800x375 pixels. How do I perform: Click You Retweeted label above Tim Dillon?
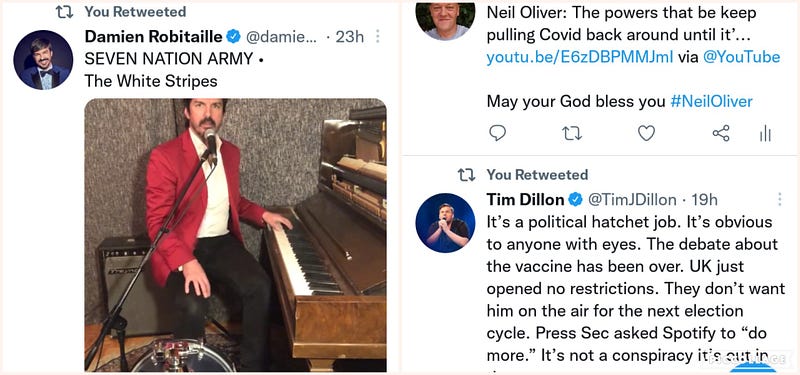[x=537, y=175]
